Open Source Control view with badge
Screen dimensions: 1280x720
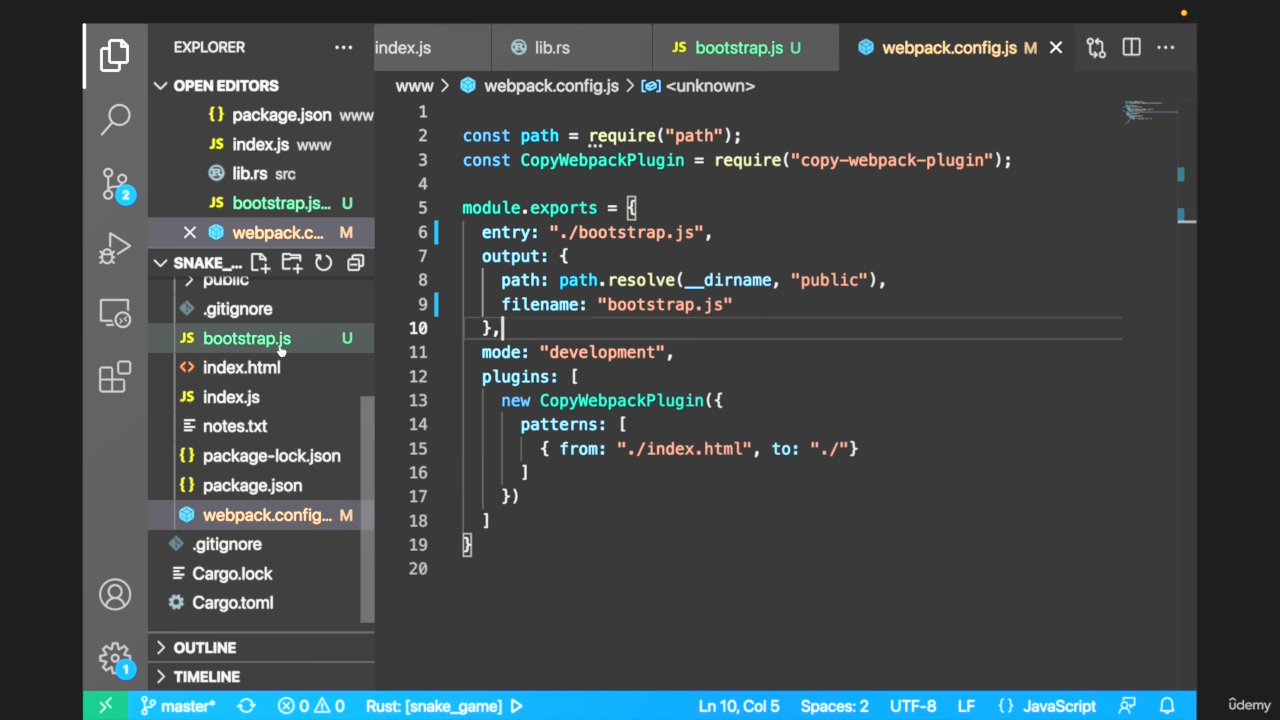tap(115, 184)
